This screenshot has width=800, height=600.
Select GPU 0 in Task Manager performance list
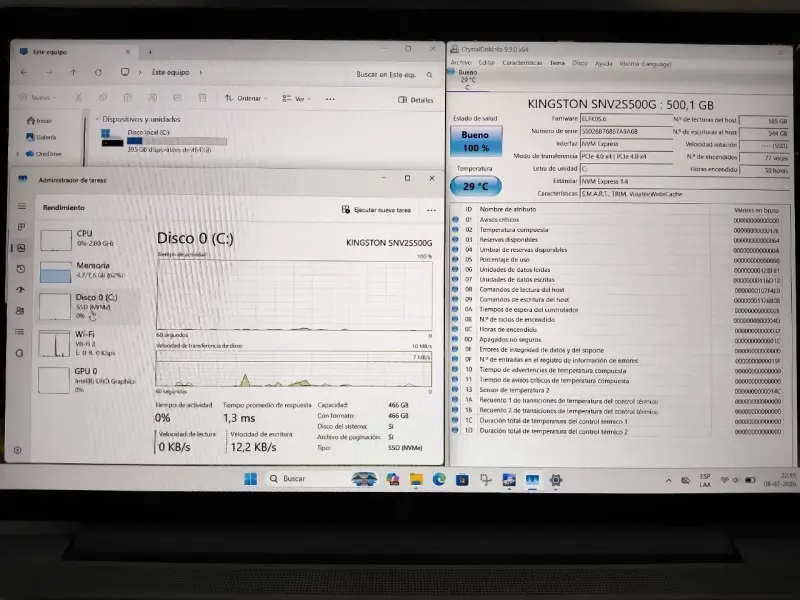[88, 380]
